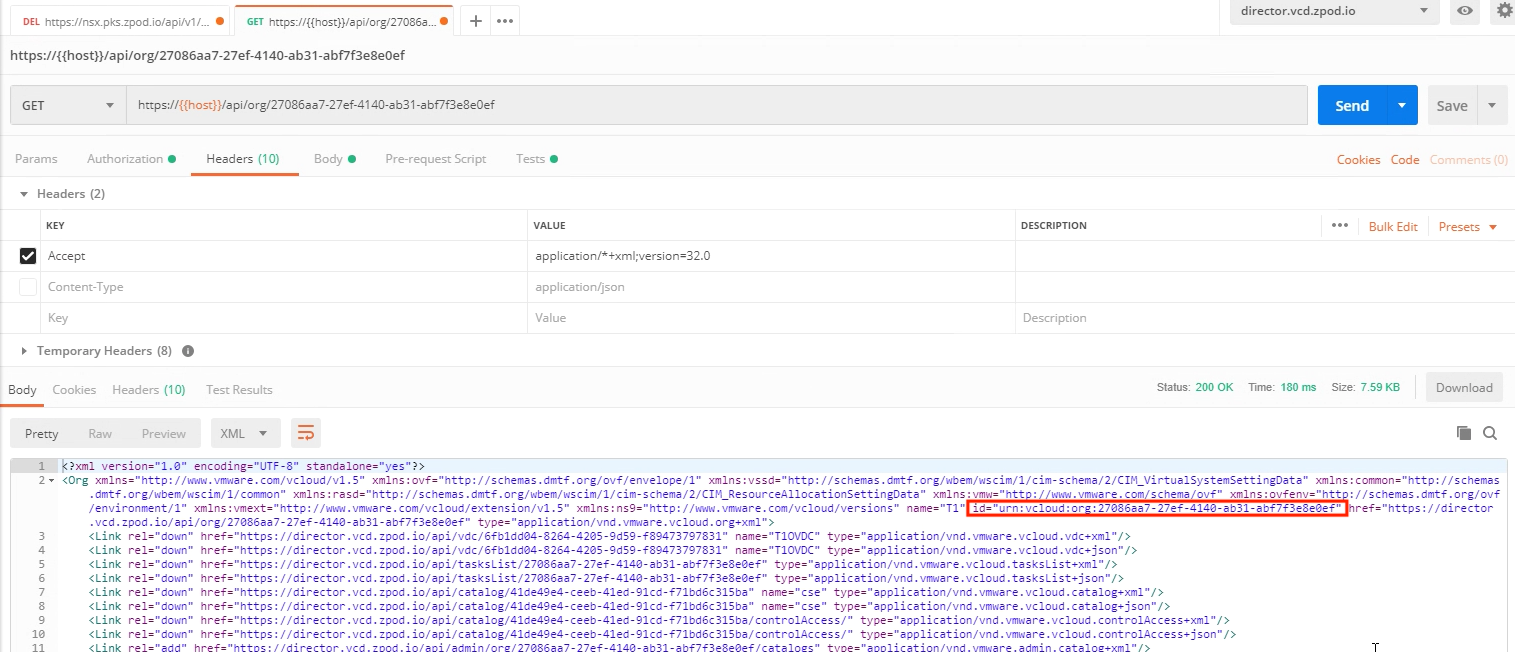Click the plus icon to add new tab

(x=476, y=21)
